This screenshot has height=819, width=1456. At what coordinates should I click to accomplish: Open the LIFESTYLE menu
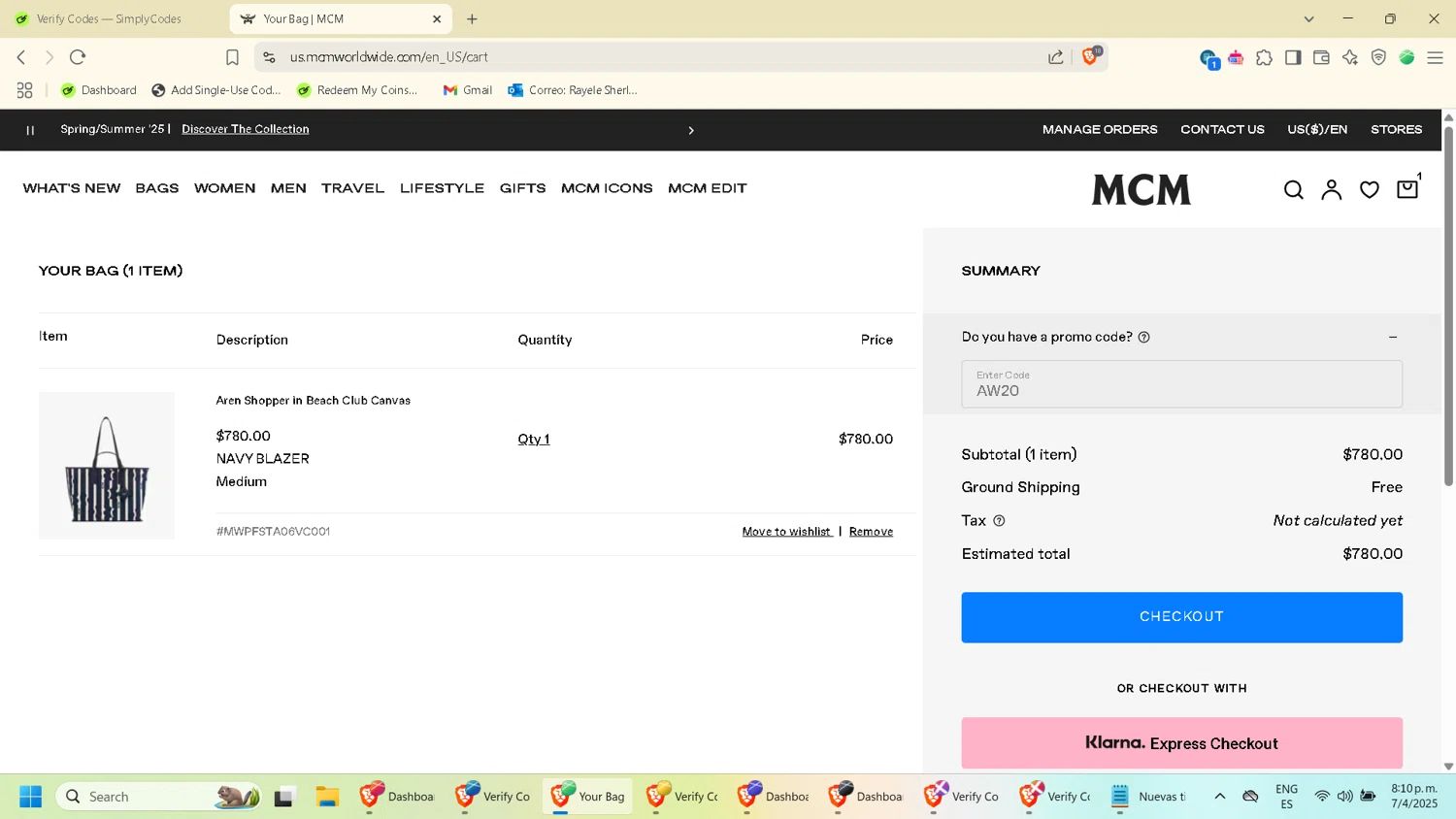pos(442,188)
